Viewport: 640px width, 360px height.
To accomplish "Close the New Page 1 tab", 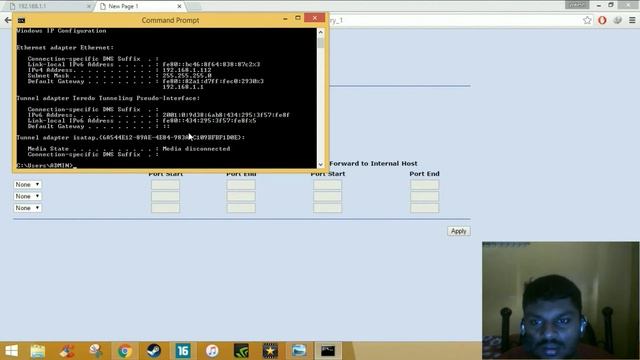I will click(x=179, y=6).
